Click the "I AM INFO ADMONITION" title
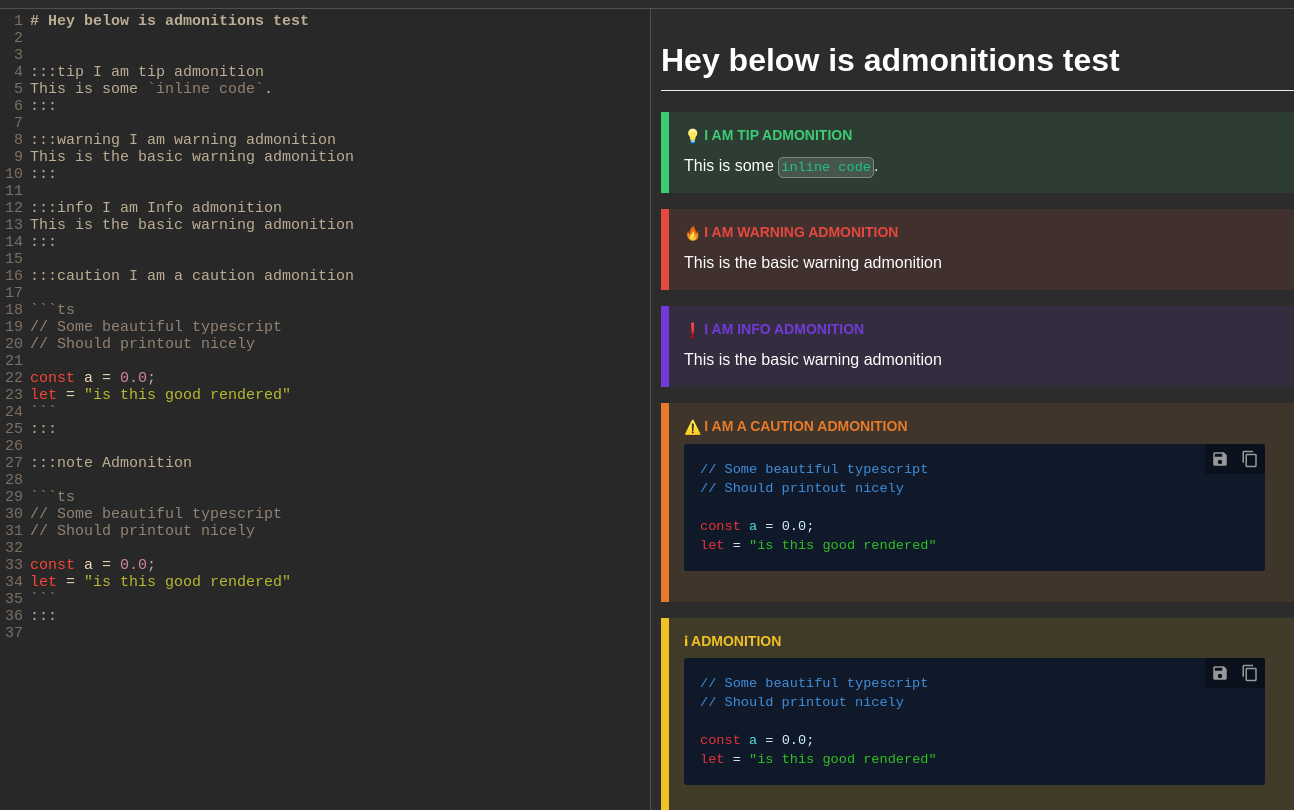 784,329
